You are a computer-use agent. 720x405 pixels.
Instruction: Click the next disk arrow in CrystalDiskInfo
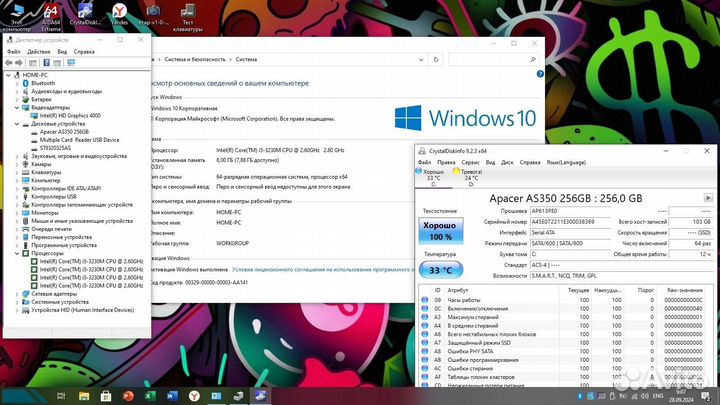708,198
